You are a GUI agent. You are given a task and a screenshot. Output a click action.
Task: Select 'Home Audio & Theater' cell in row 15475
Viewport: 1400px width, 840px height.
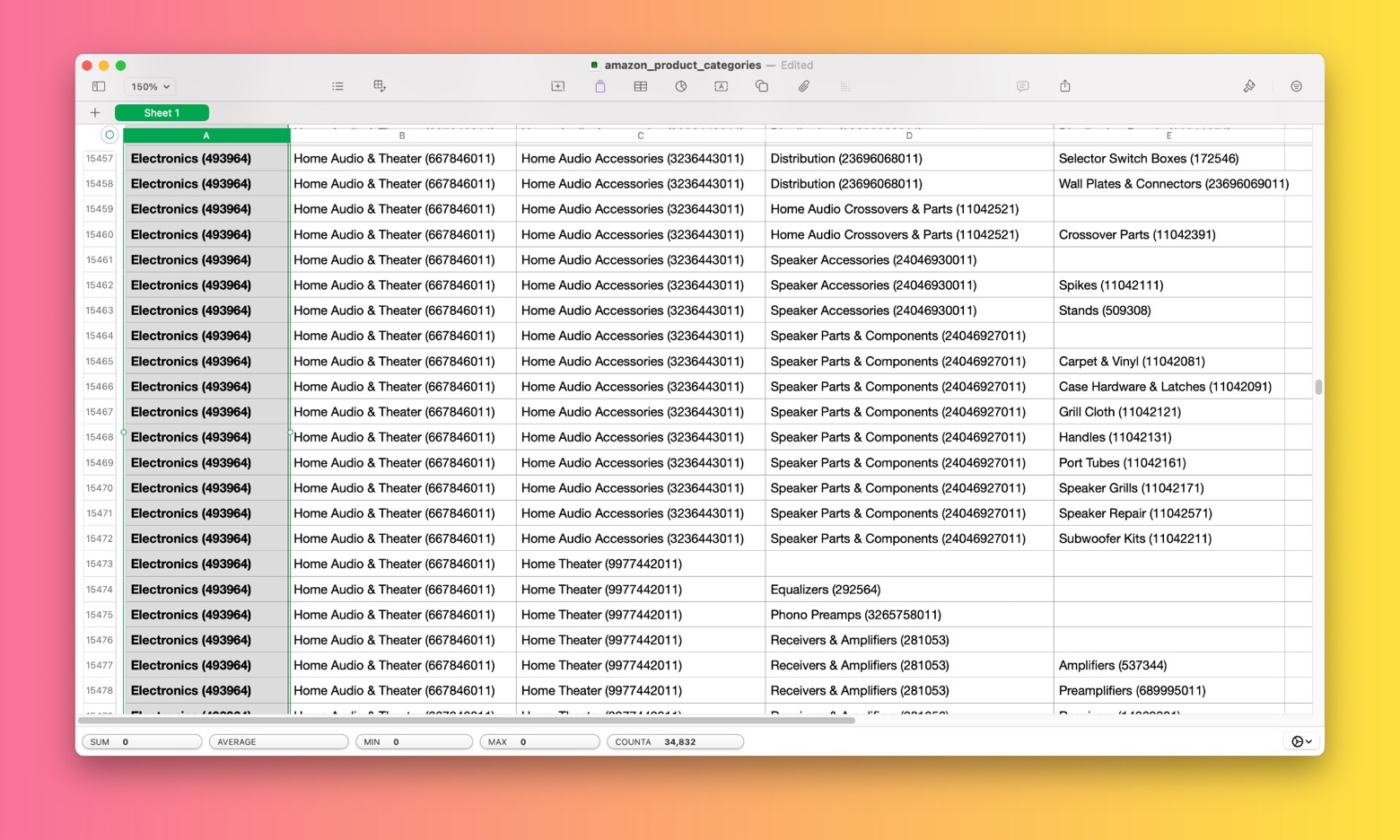403,615
